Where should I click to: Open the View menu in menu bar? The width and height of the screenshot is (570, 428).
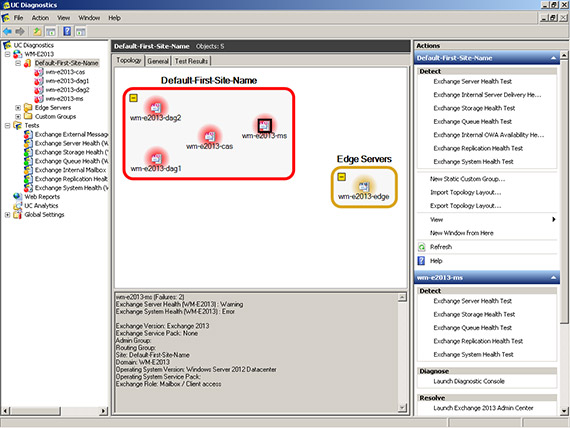[x=63, y=18]
